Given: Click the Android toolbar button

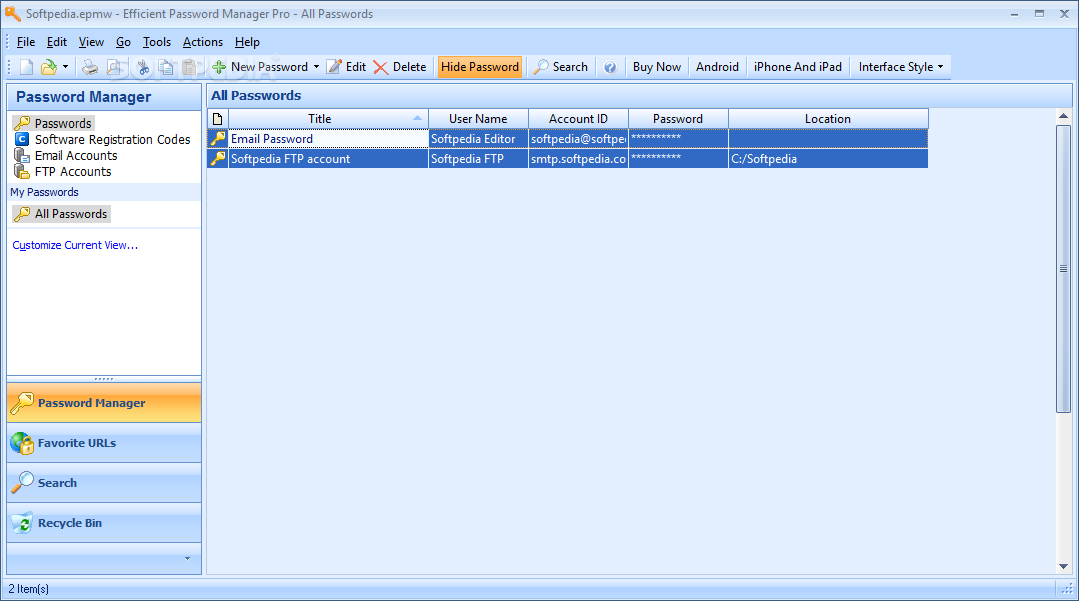Looking at the screenshot, I should [717, 67].
